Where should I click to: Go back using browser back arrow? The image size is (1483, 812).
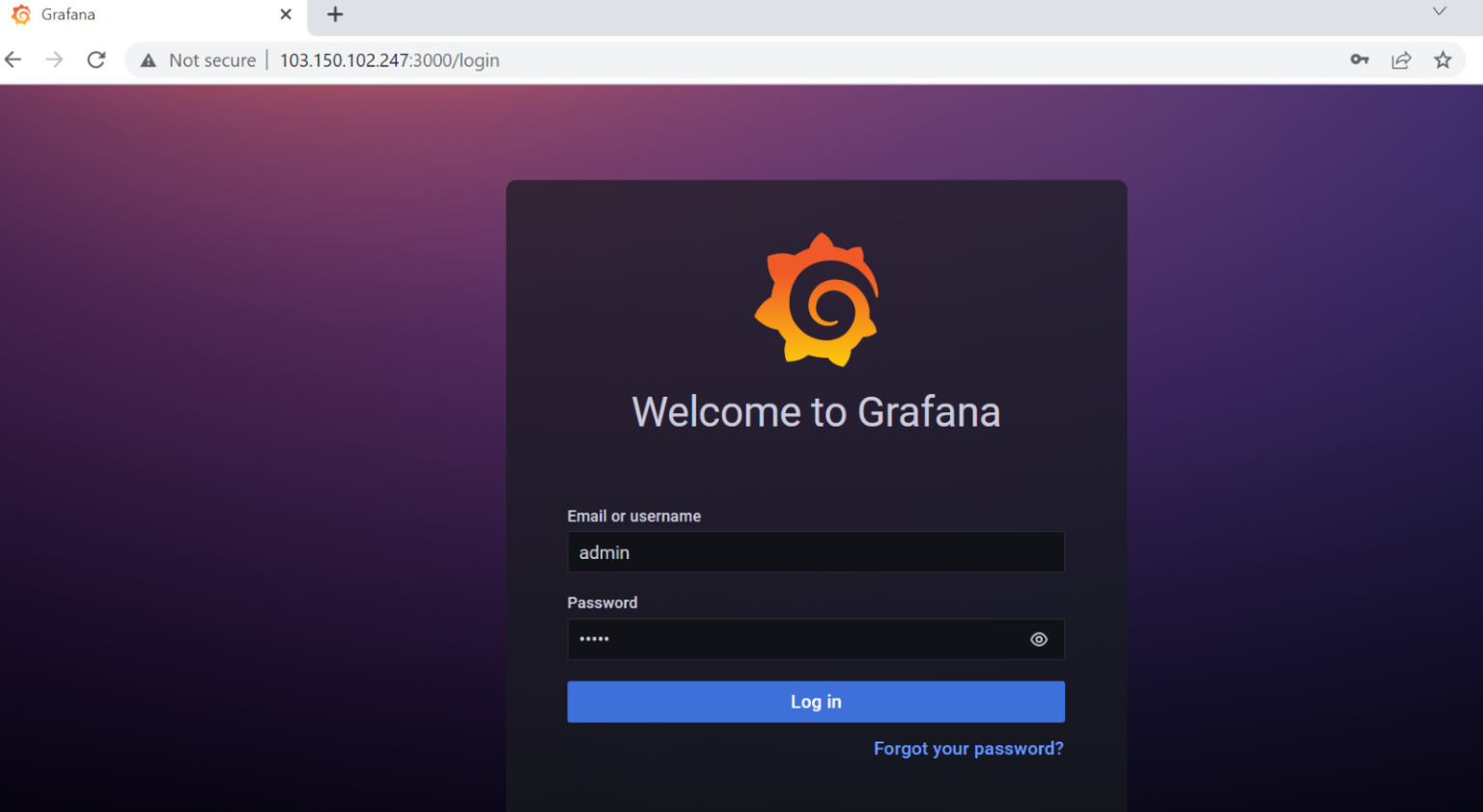click(14, 60)
